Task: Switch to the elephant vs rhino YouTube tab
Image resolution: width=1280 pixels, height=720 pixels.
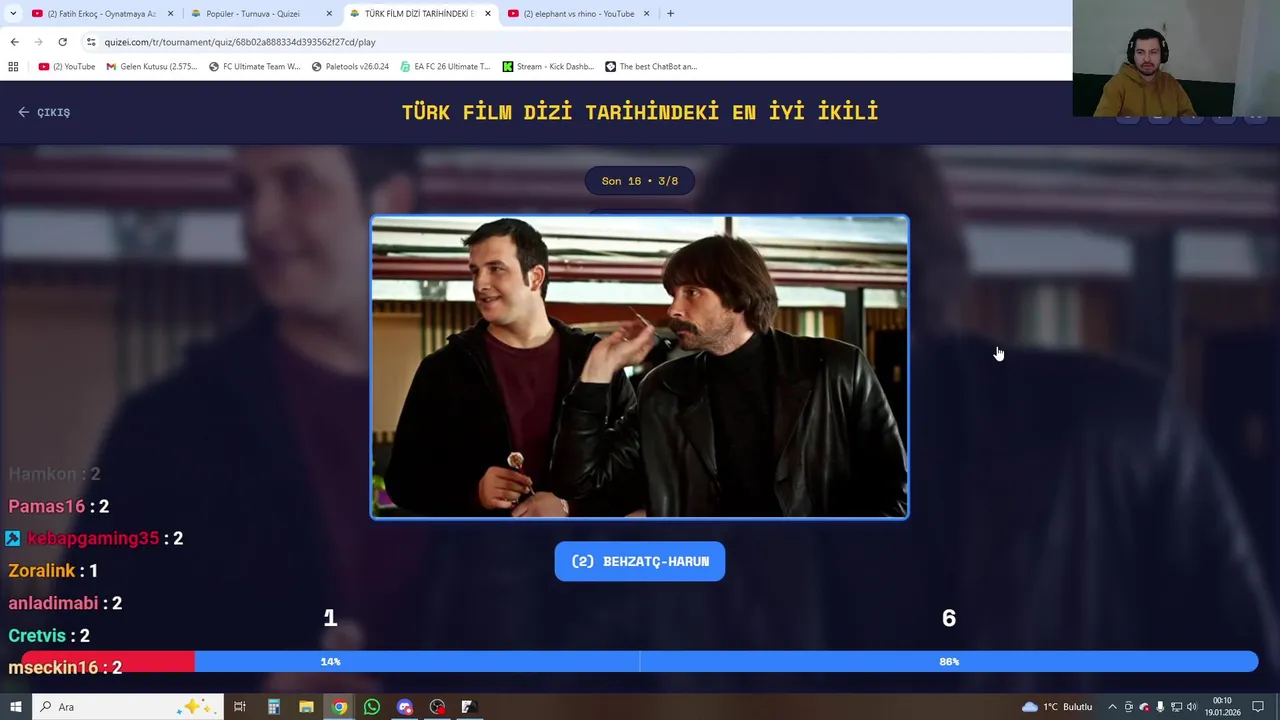Action: pos(578,14)
